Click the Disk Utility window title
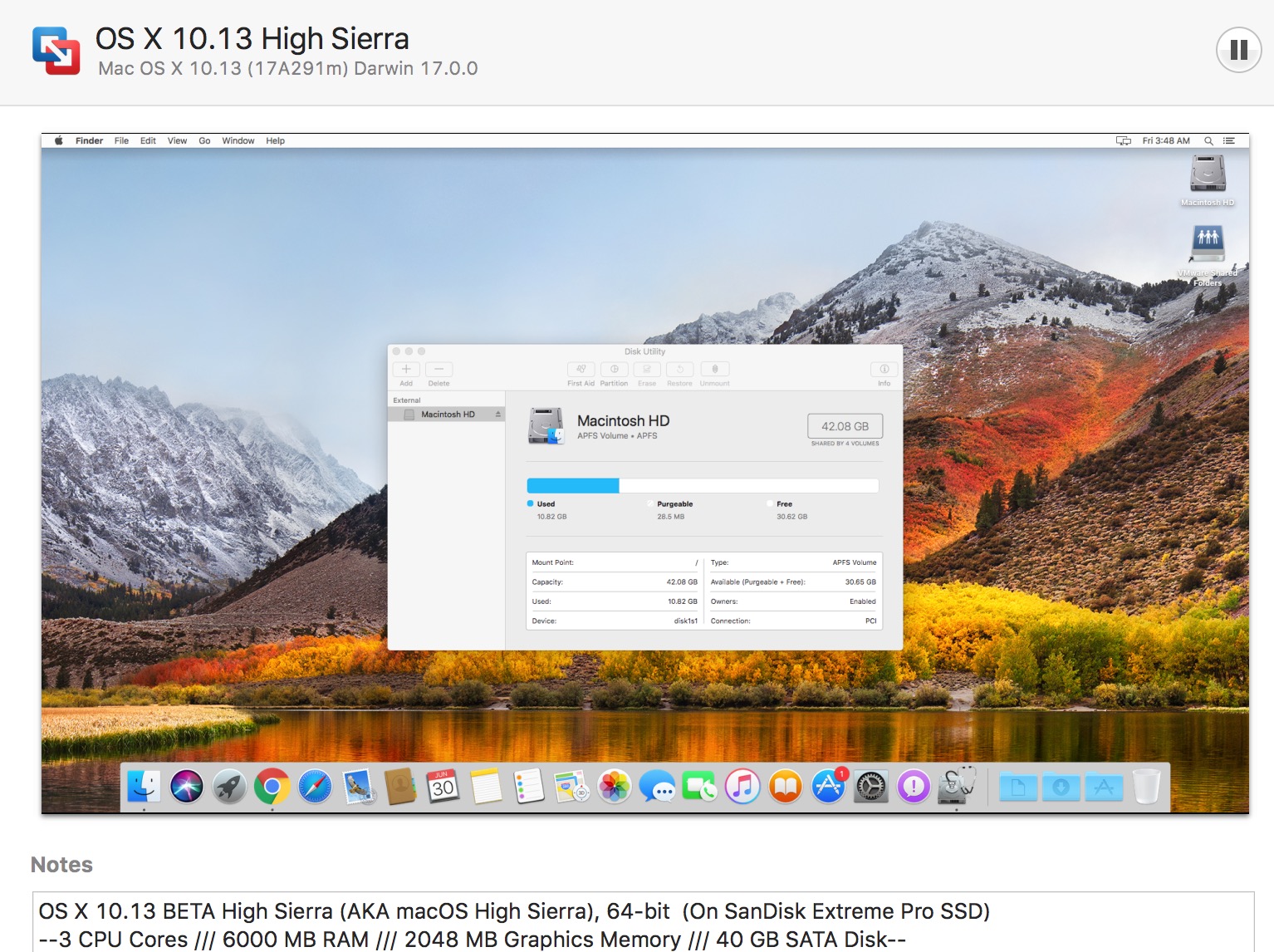Screen dimensions: 1274x952 point(644,351)
